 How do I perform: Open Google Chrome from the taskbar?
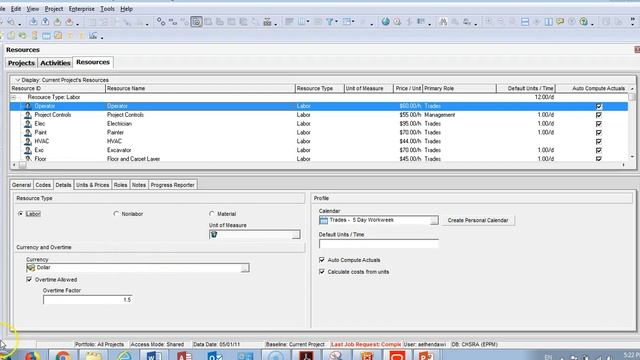pos(63,356)
